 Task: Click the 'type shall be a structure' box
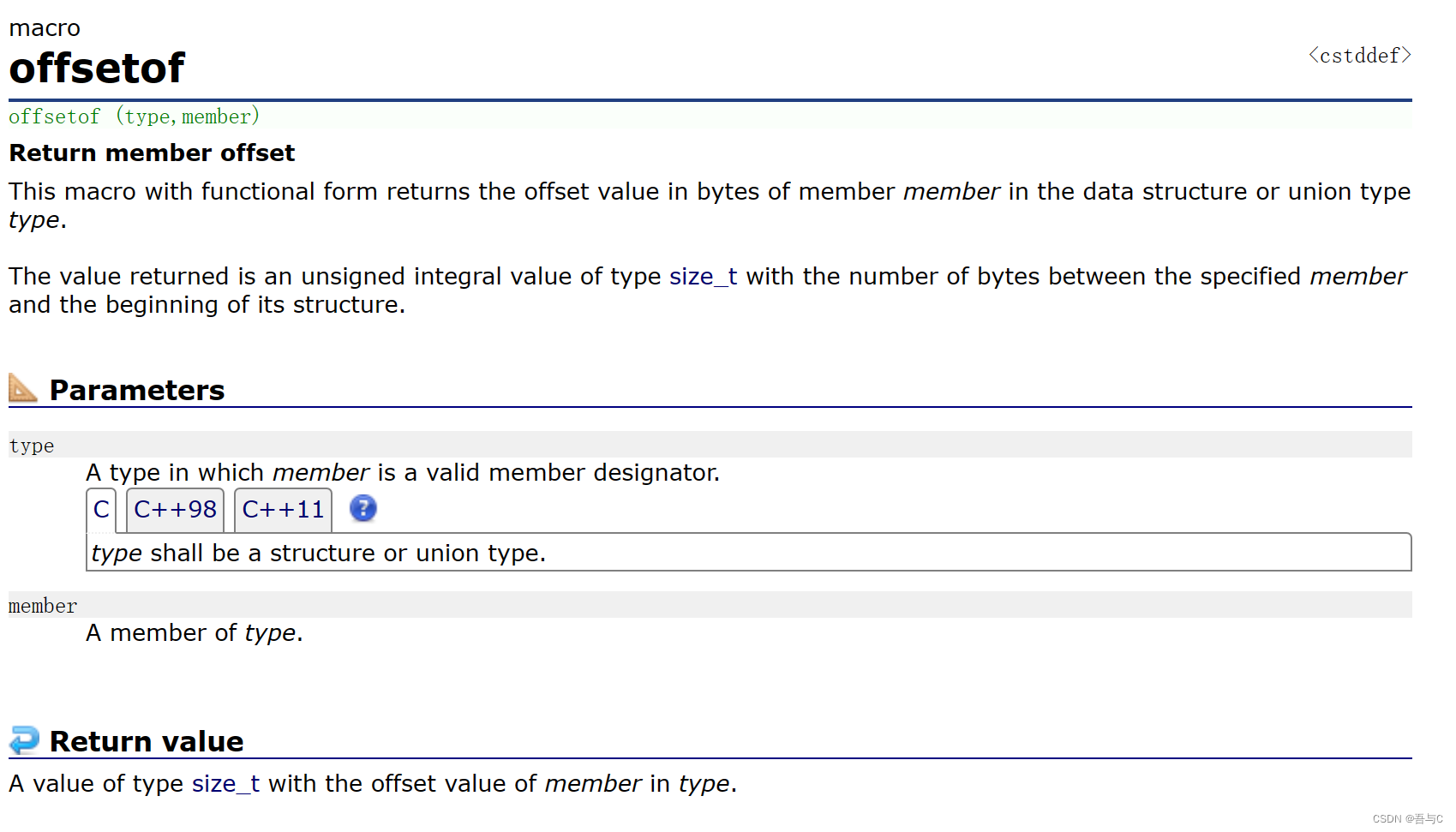click(749, 553)
